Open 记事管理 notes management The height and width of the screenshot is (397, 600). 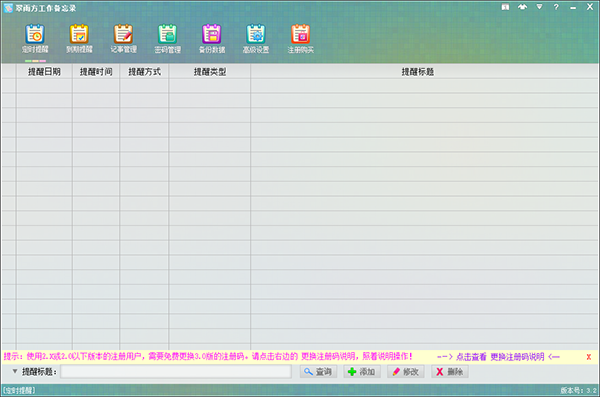(x=123, y=39)
